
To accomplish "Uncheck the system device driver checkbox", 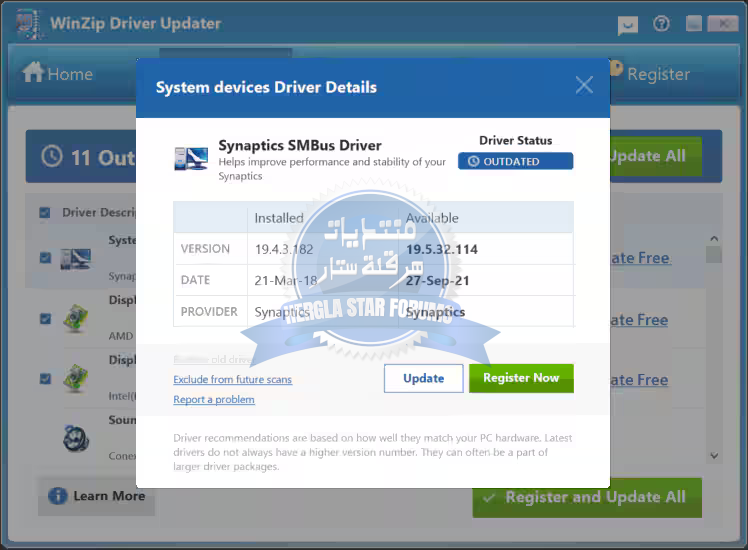I will [x=45, y=258].
